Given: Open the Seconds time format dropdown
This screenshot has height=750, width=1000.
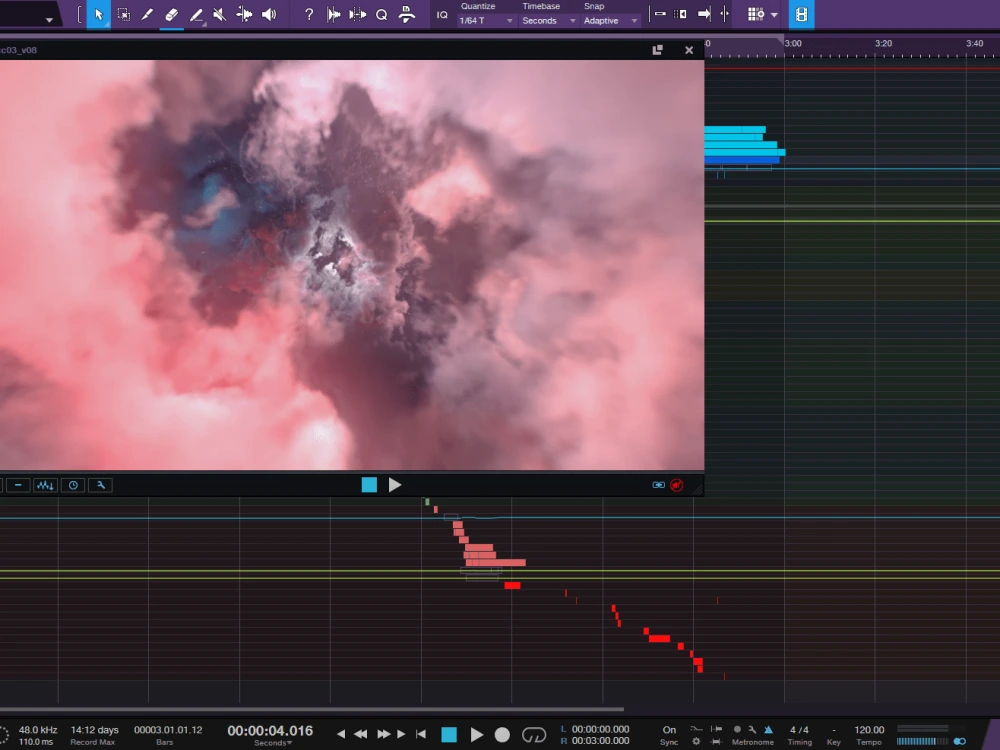Looking at the screenshot, I should [273, 743].
